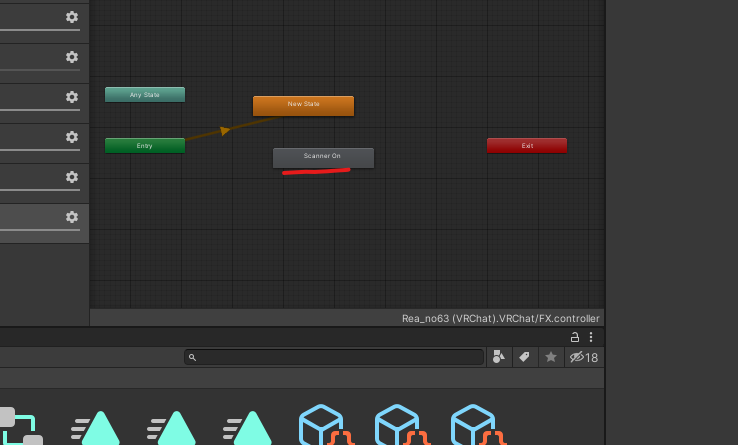Open Search by Label tag filter
The width and height of the screenshot is (738, 445).
tap(524, 357)
